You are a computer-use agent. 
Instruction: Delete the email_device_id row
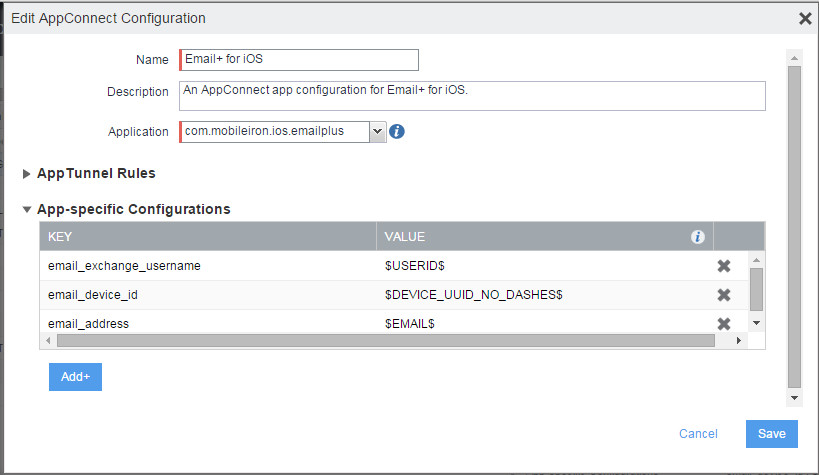724,295
